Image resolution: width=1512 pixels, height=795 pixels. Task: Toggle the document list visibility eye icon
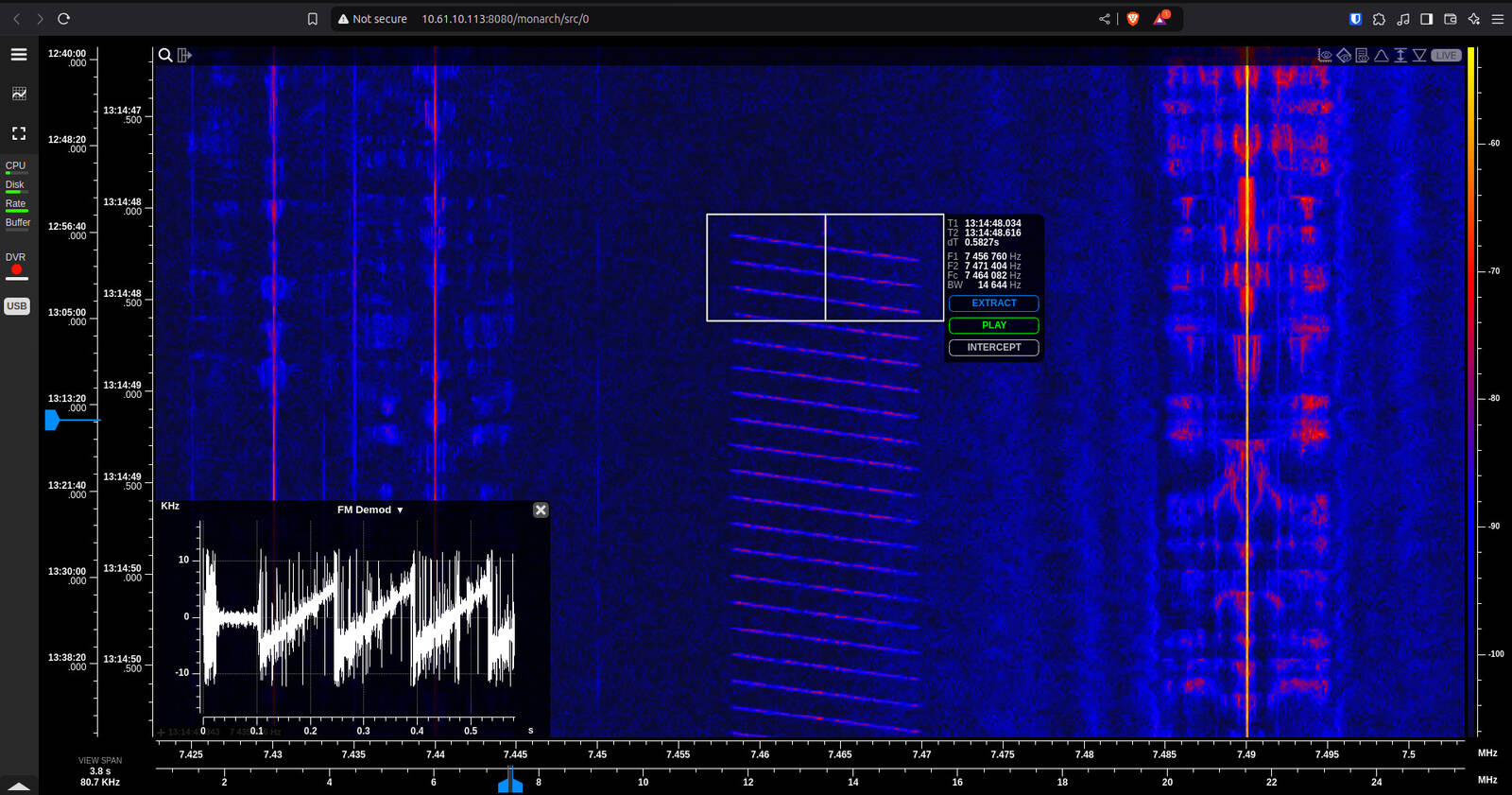click(x=1363, y=56)
